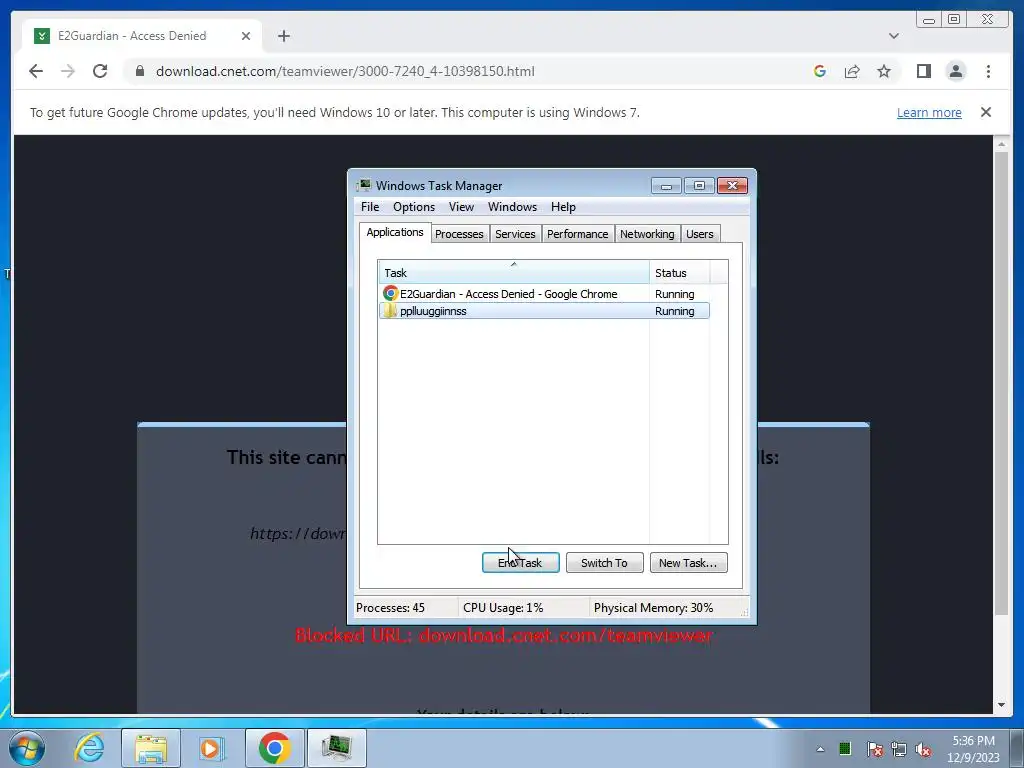Viewport: 1024px width, 768px height.
Task: Open New Task dialog button
Action: pyautogui.click(x=688, y=562)
